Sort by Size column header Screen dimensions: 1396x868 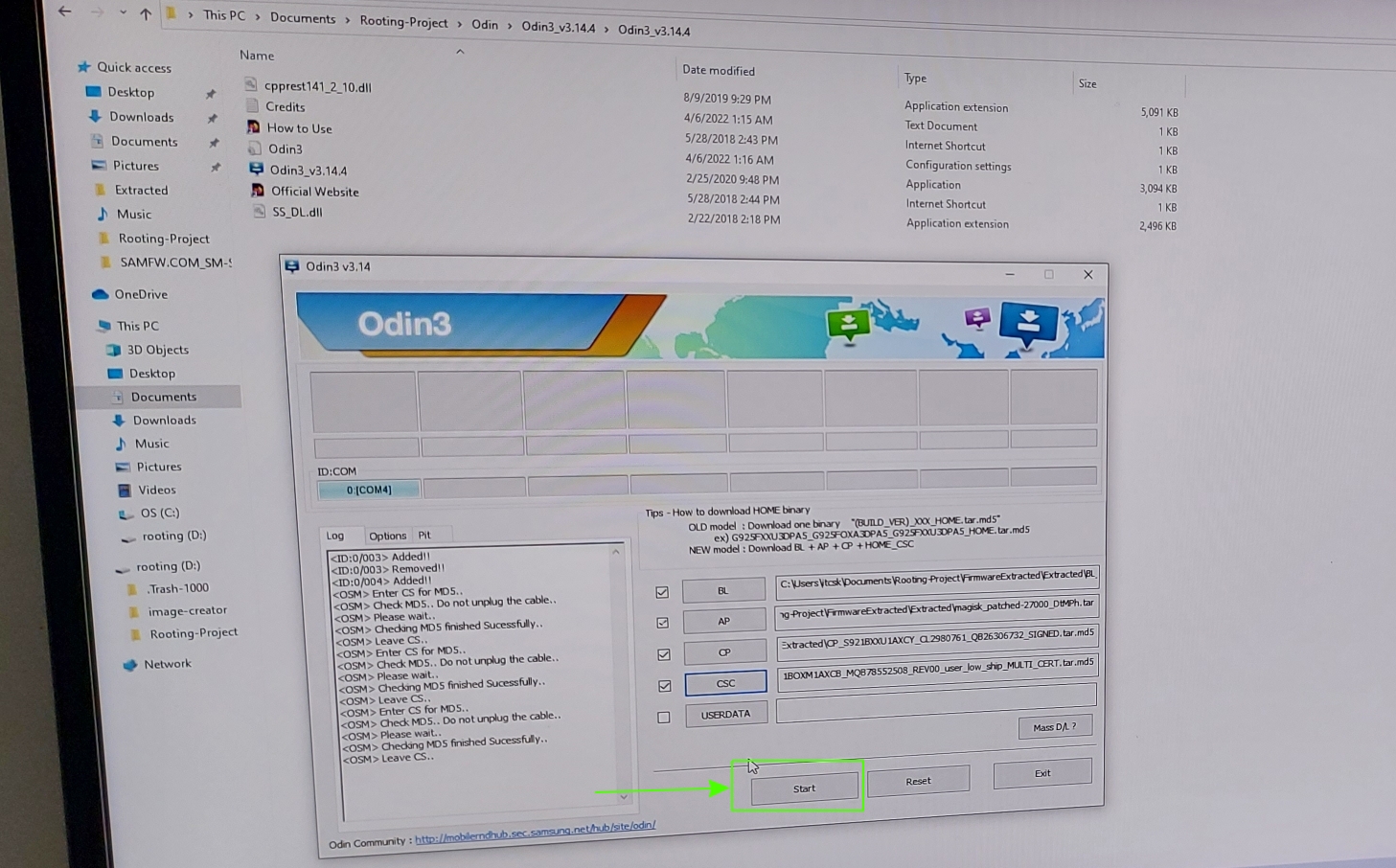coord(1087,83)
